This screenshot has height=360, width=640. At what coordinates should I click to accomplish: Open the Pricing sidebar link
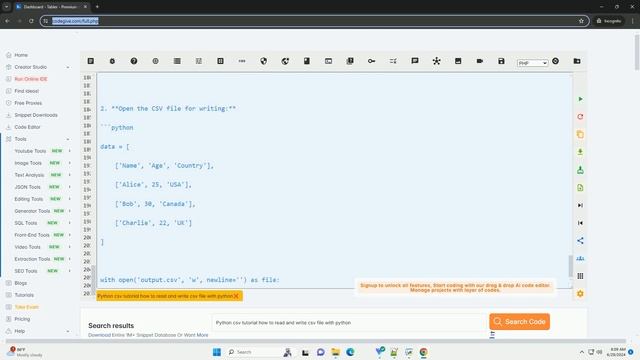click(x=22, y=319)
